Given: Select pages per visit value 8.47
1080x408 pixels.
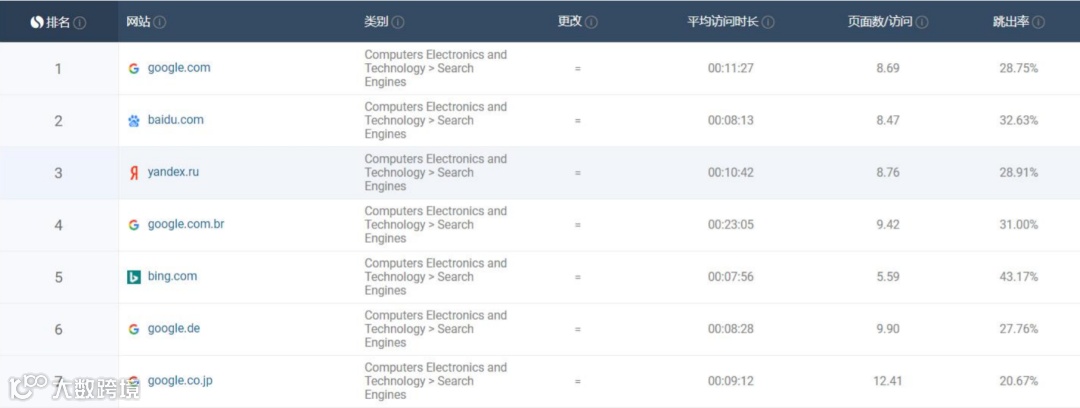Looking at the screenshot, I should tap(888, 121).
